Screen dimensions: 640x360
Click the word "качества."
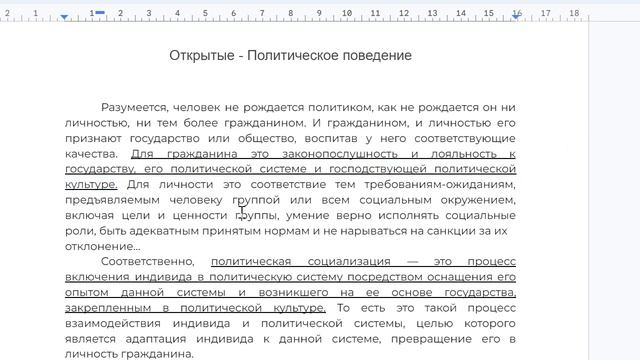[91, 154]
